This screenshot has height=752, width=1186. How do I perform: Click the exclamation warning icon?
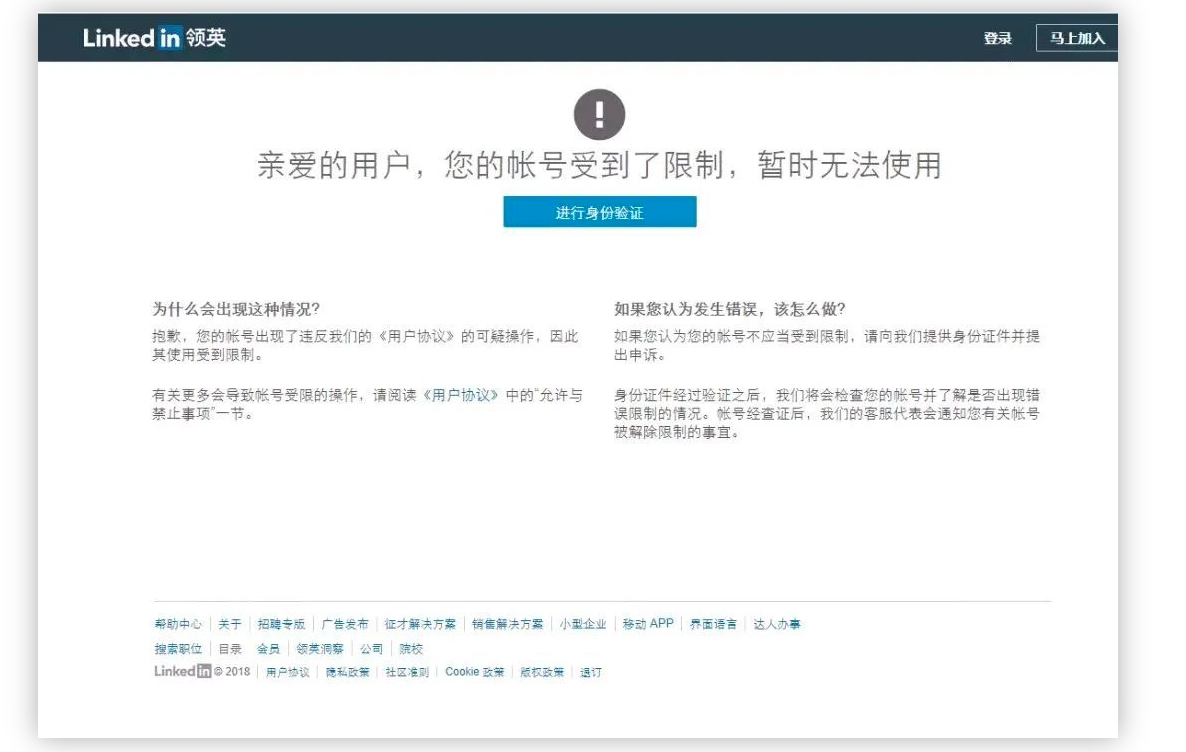tap(599, 115)
